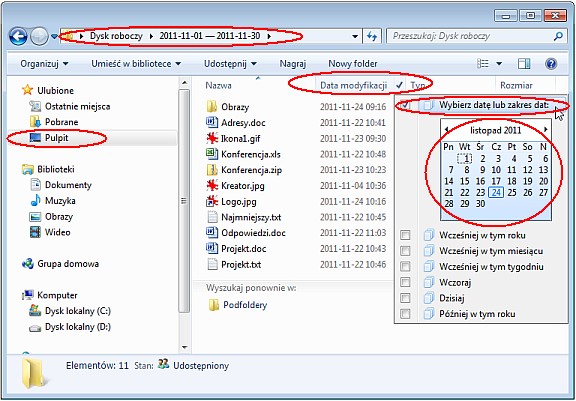Open the Organizuj dropdown menu

click(44, 64)
